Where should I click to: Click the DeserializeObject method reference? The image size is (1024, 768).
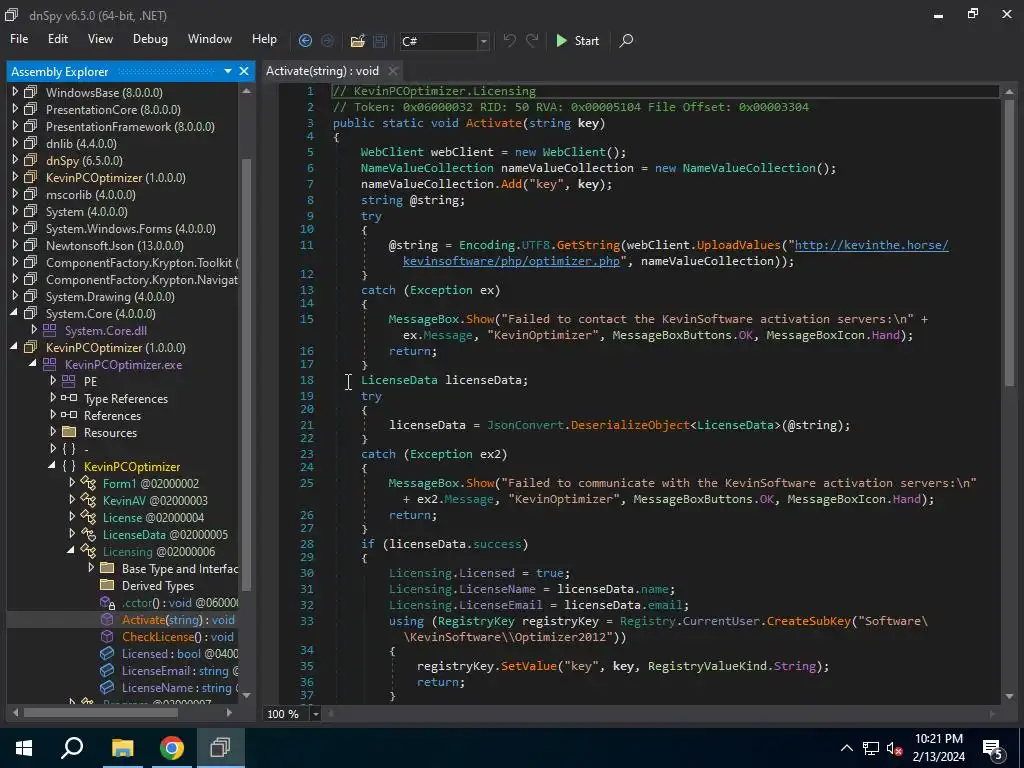tap(630, 425)
